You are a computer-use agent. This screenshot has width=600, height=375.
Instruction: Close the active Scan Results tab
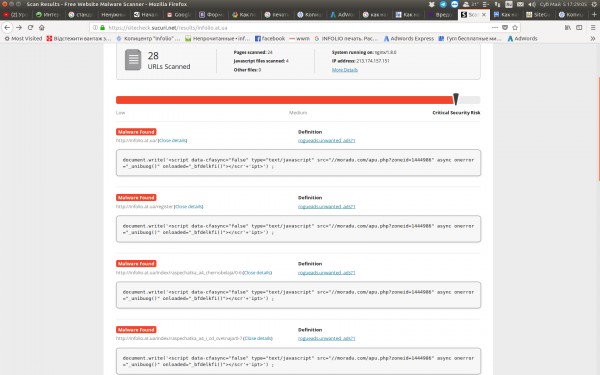(x=484, y=15)
